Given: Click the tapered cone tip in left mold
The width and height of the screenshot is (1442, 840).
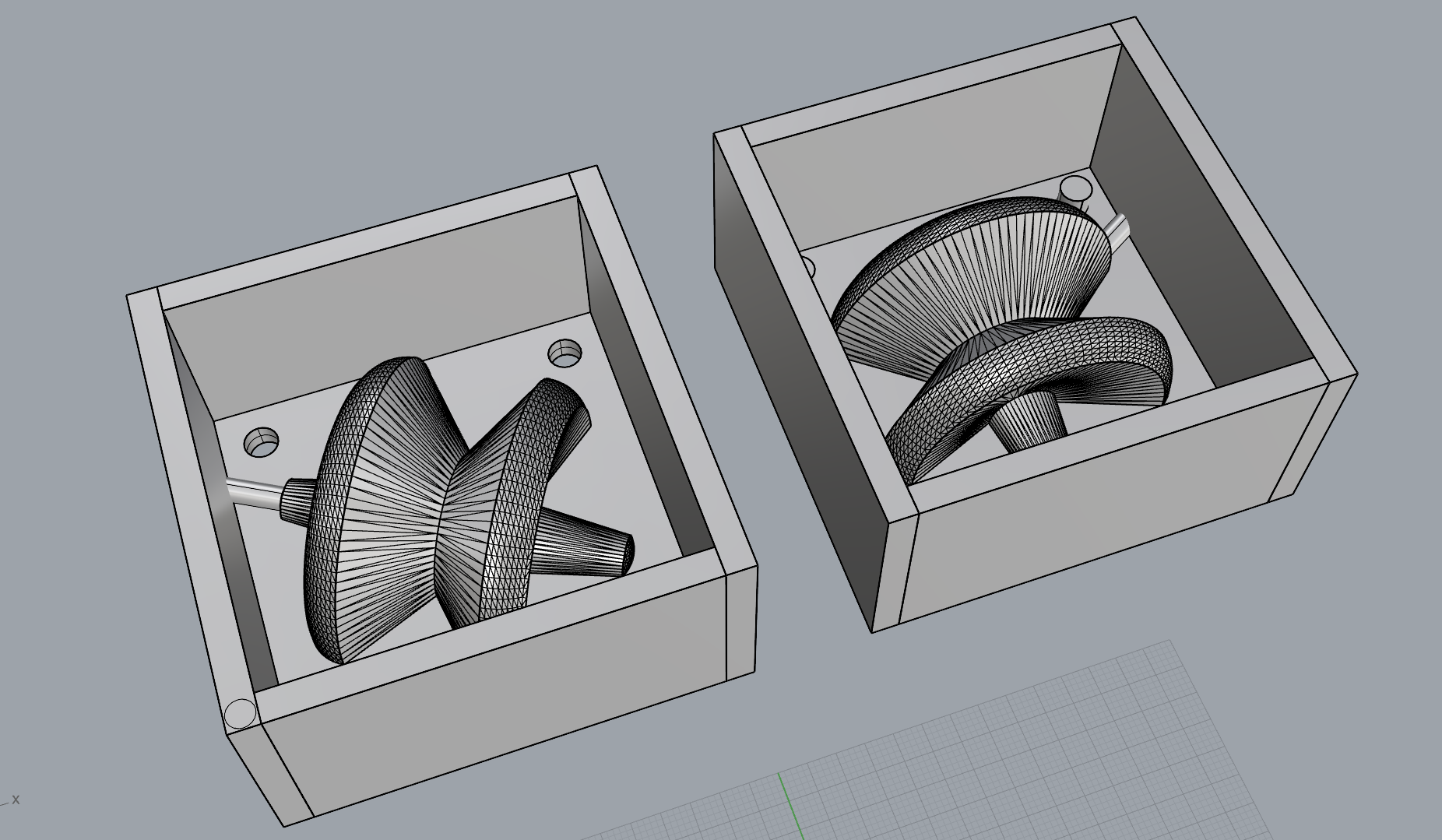Looking at the screenshot, I should coord(600,547).
